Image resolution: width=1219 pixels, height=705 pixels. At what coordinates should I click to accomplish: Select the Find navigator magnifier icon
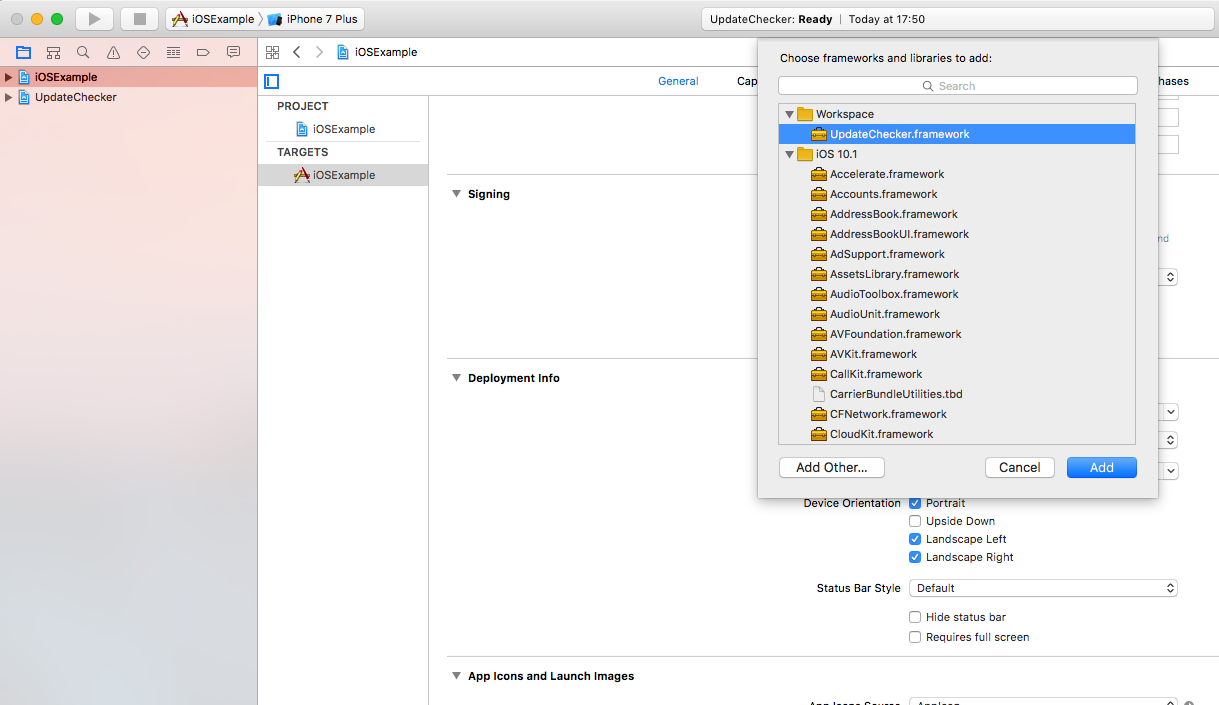click(83, 52)
